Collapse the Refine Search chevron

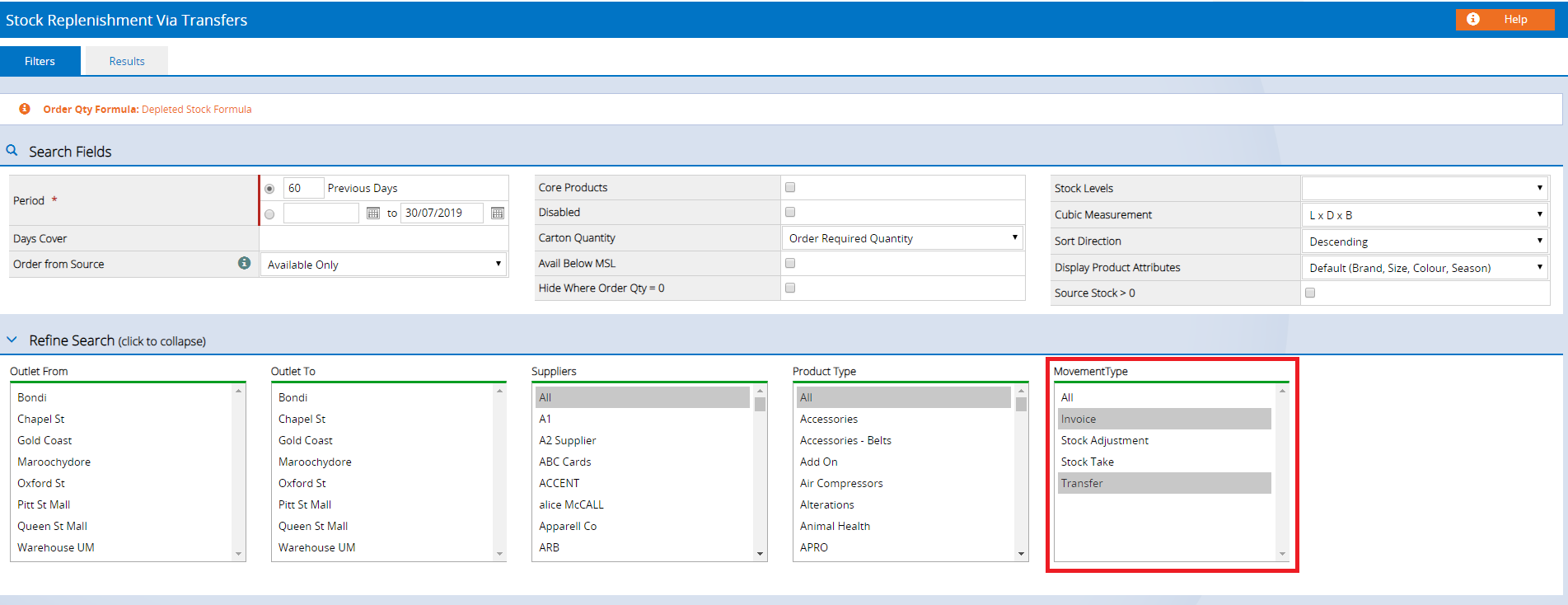click(12, 340)
